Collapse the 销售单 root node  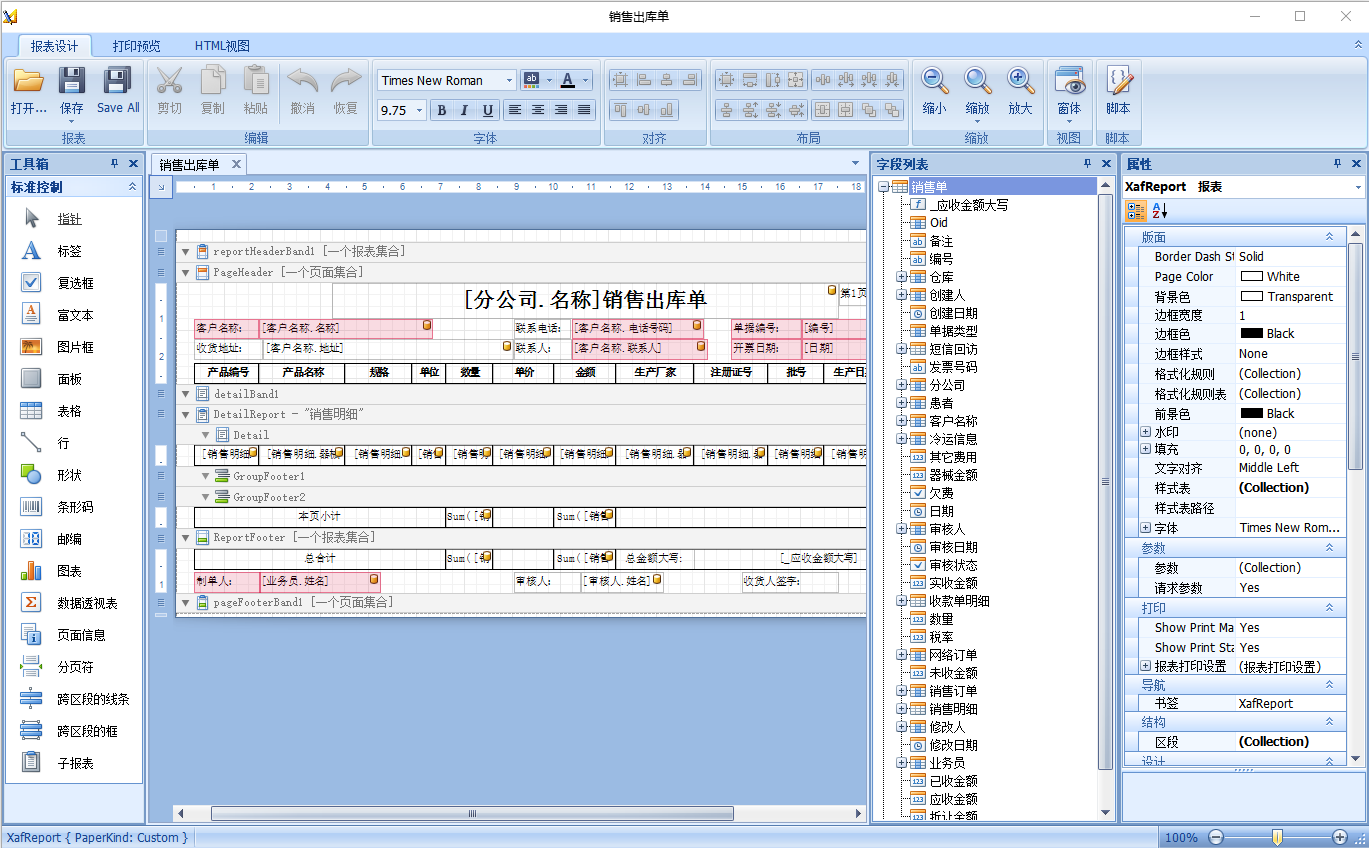pos(883,187)
